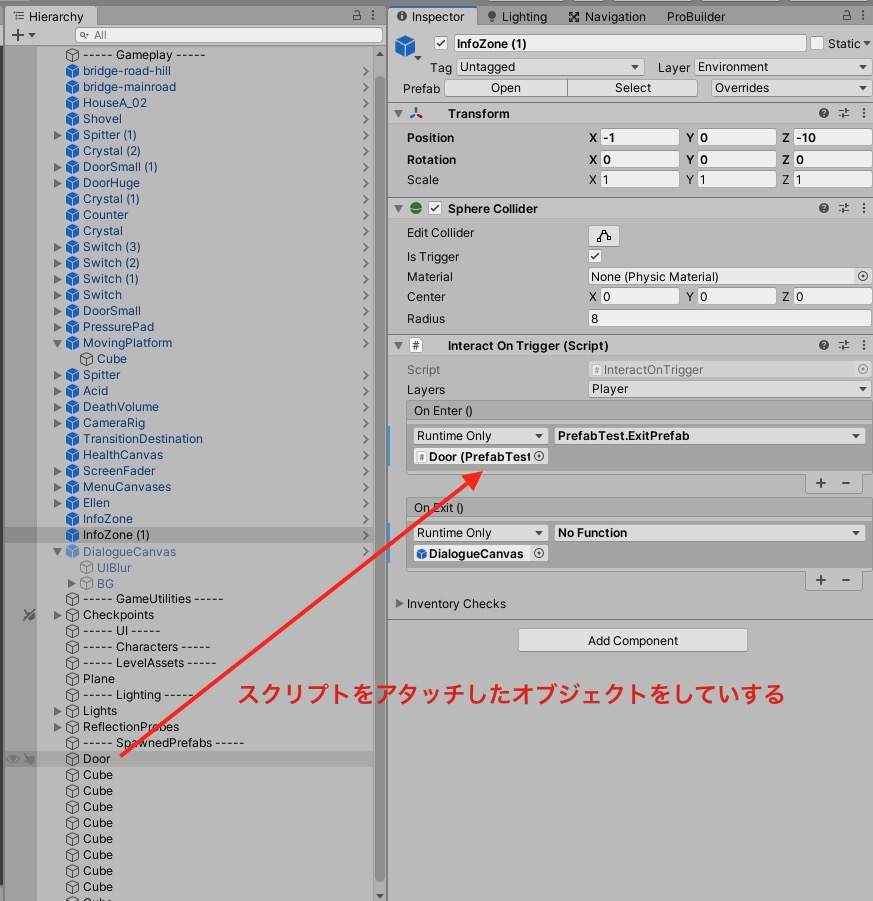Click the Add Component button
873x901 pixels.
pyautogui.click(x=632, y=641)
